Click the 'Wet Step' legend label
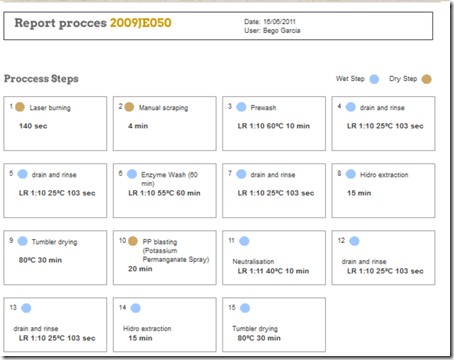 (350, 79)
